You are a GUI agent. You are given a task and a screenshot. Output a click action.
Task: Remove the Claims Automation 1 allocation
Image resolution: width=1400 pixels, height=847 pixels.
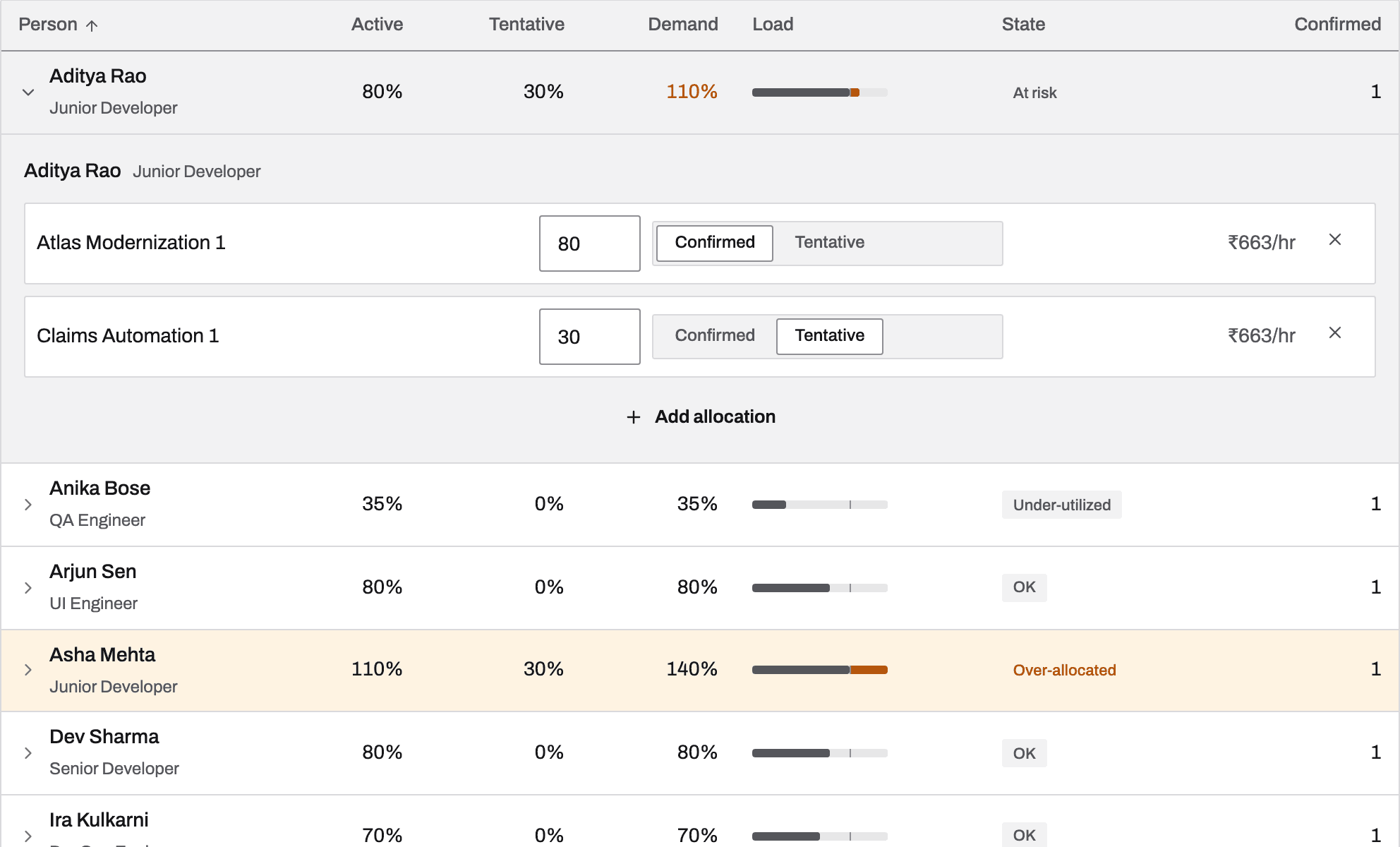coord(1335,333)
